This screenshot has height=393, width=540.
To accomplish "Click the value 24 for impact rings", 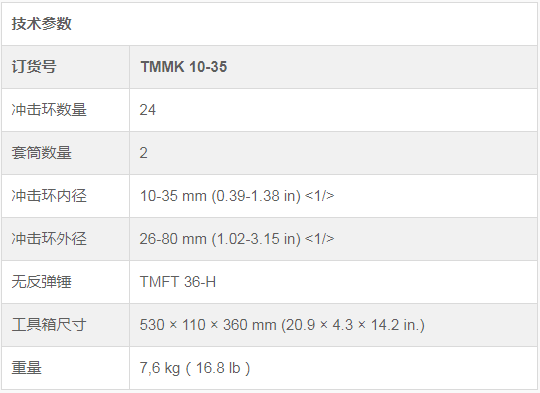I will (x=147, y=110).
